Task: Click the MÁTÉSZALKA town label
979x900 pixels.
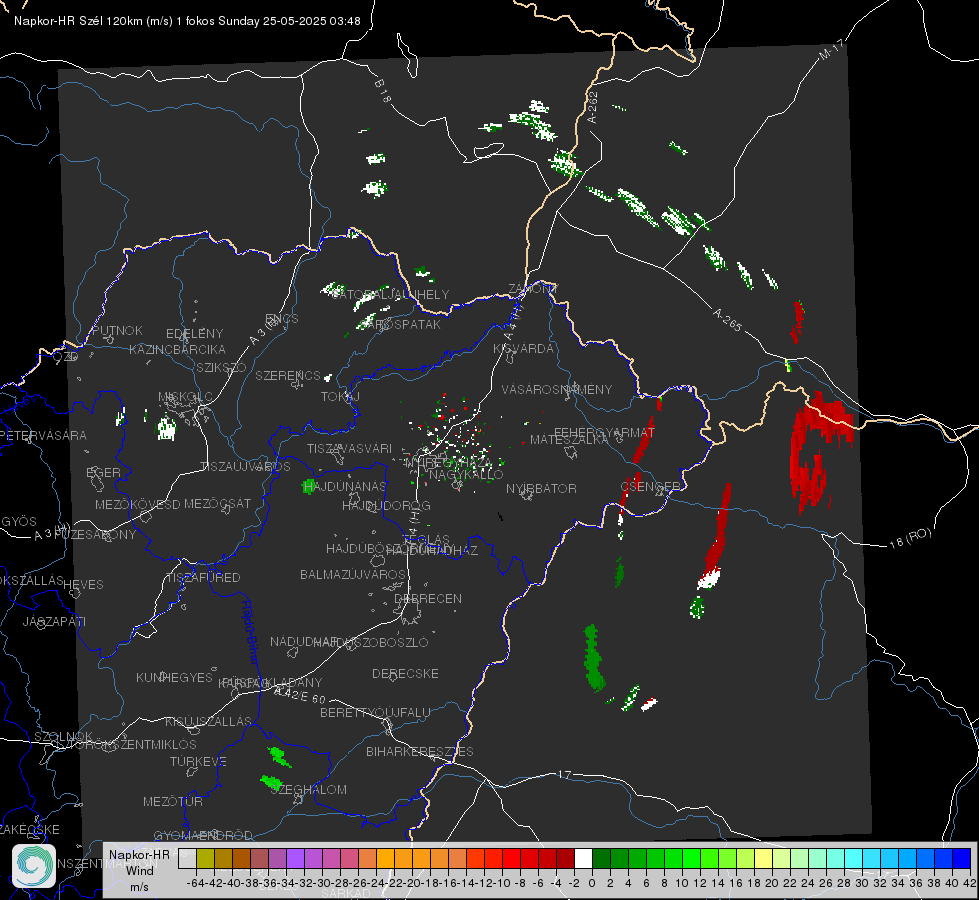Action: tap(569, 440)
